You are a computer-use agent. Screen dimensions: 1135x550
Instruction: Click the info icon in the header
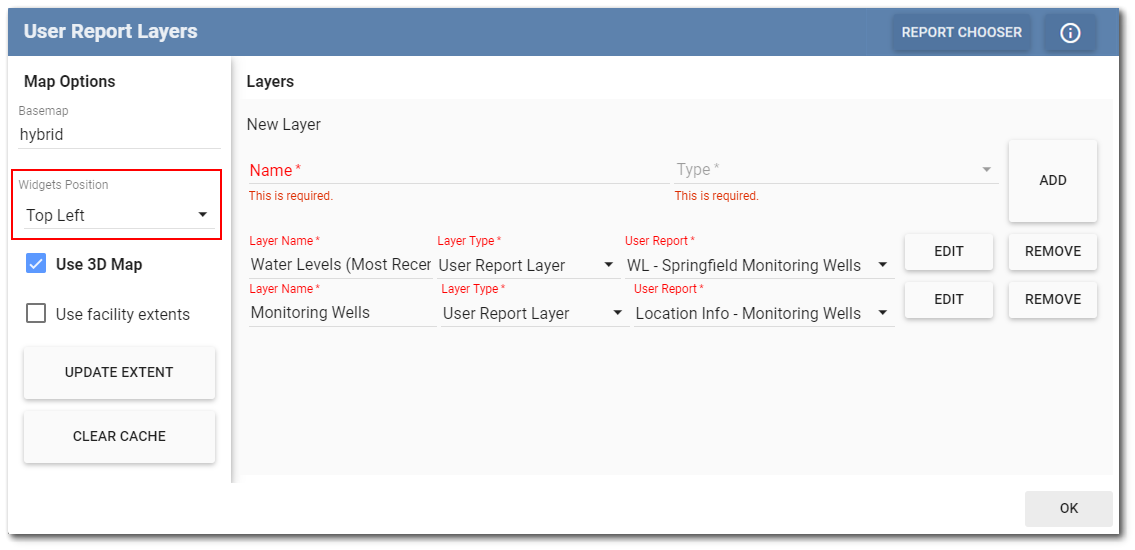pos(1070,33)
